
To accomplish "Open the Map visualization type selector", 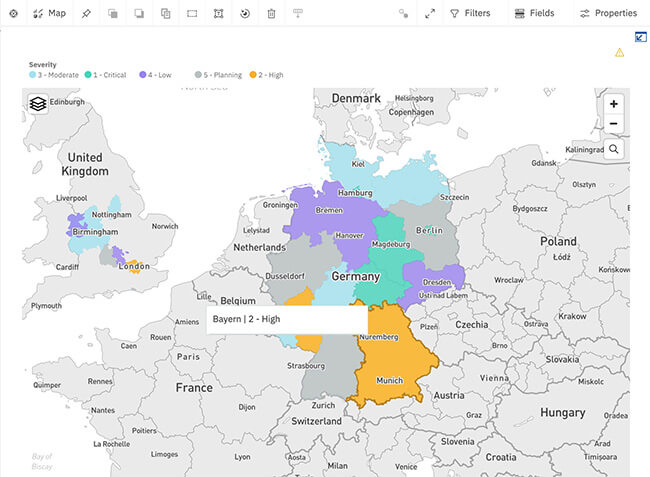I will (x=49, y=14).
